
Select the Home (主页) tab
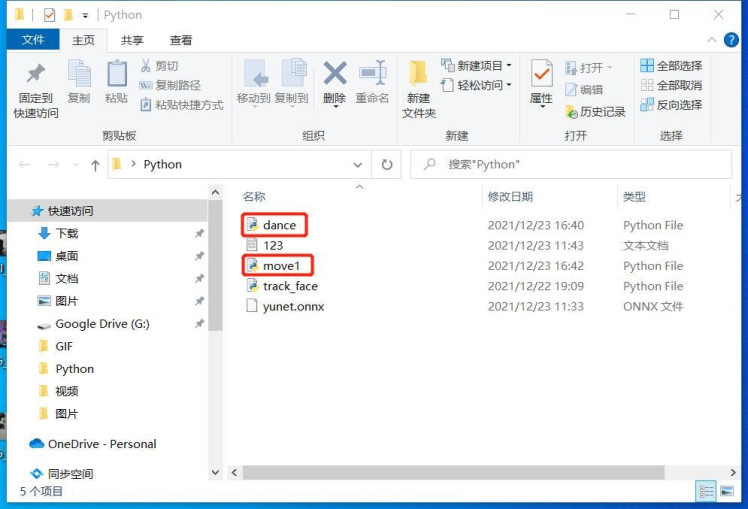click(x=83, y=40)
